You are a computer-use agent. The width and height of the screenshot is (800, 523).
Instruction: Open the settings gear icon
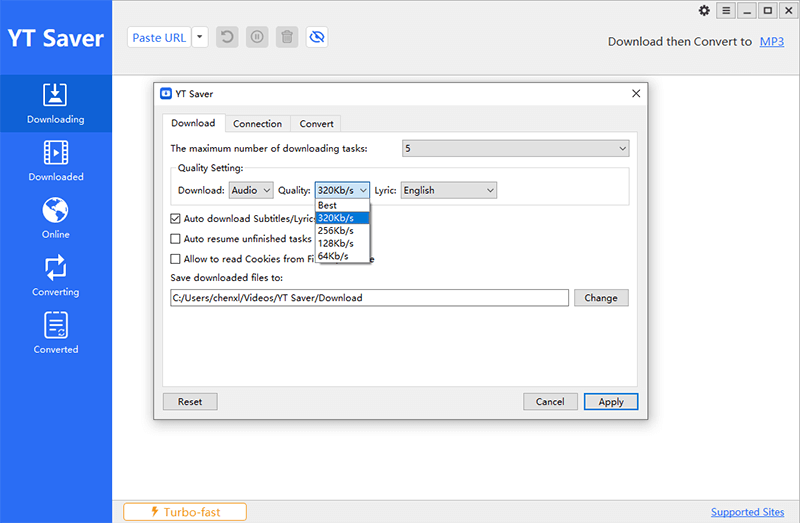(x=704, y=11)
